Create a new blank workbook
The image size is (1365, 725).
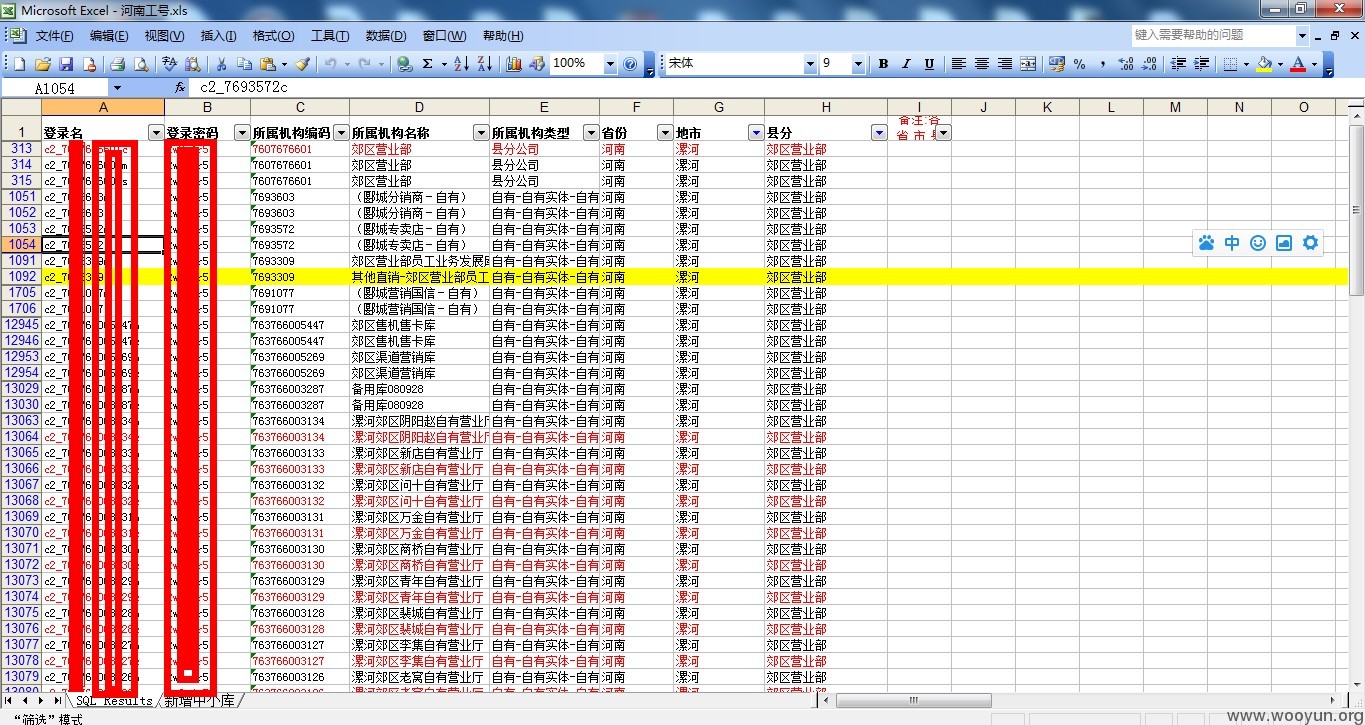click(19, 64)
